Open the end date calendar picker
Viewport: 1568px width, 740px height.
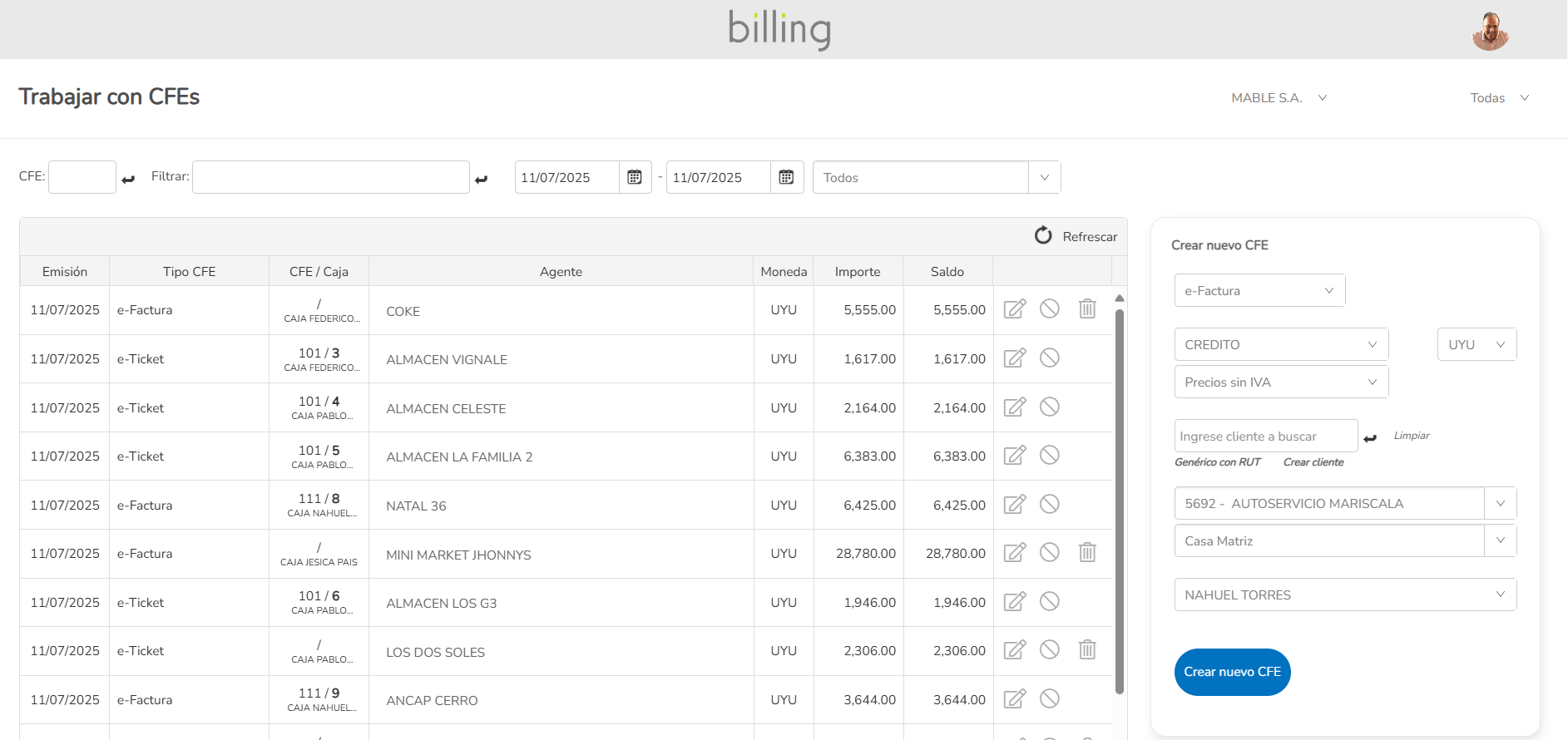click(x=786, y=177)
